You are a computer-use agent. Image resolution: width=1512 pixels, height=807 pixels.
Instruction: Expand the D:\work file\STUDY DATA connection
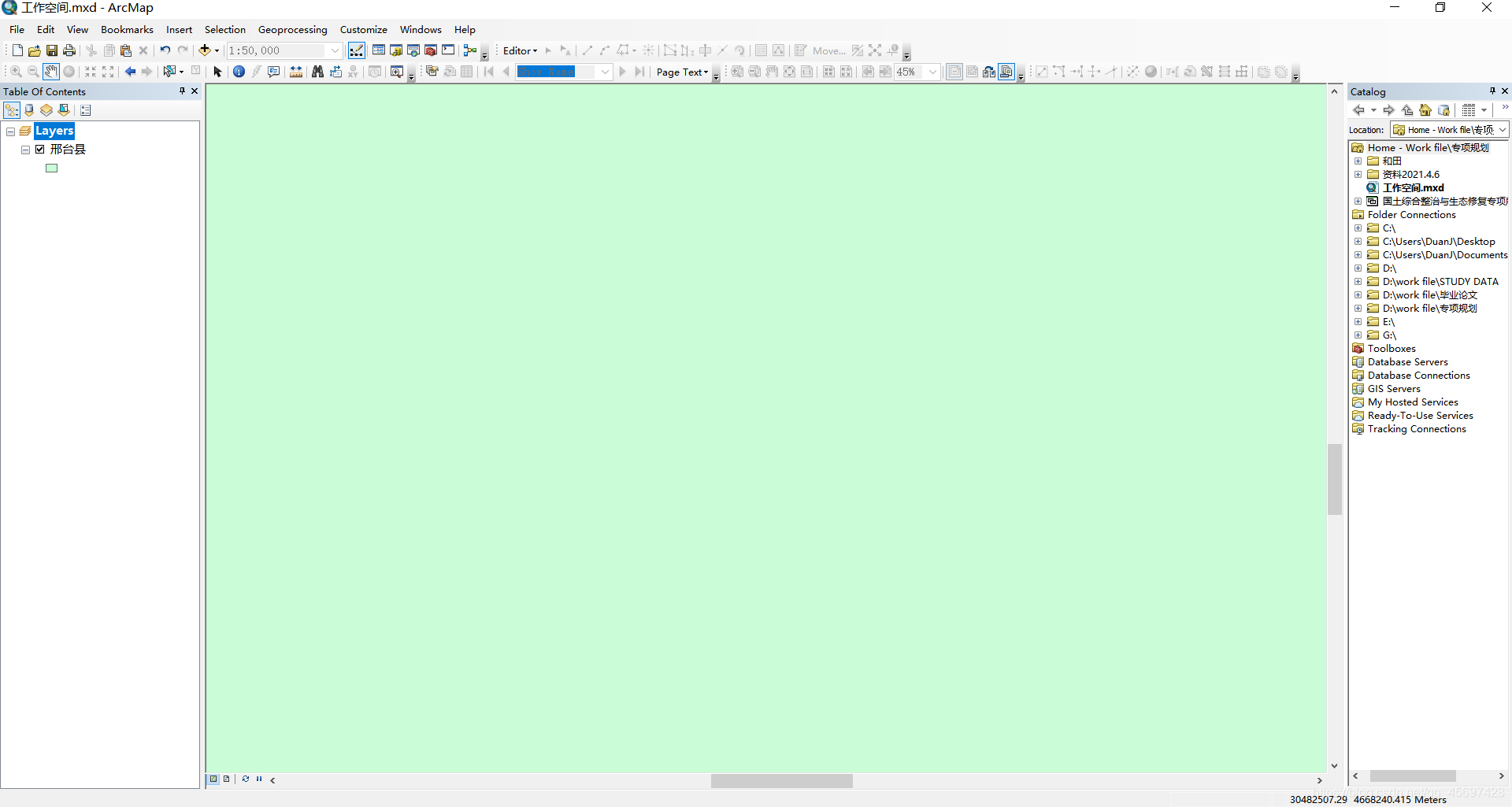pos(1358,282)
